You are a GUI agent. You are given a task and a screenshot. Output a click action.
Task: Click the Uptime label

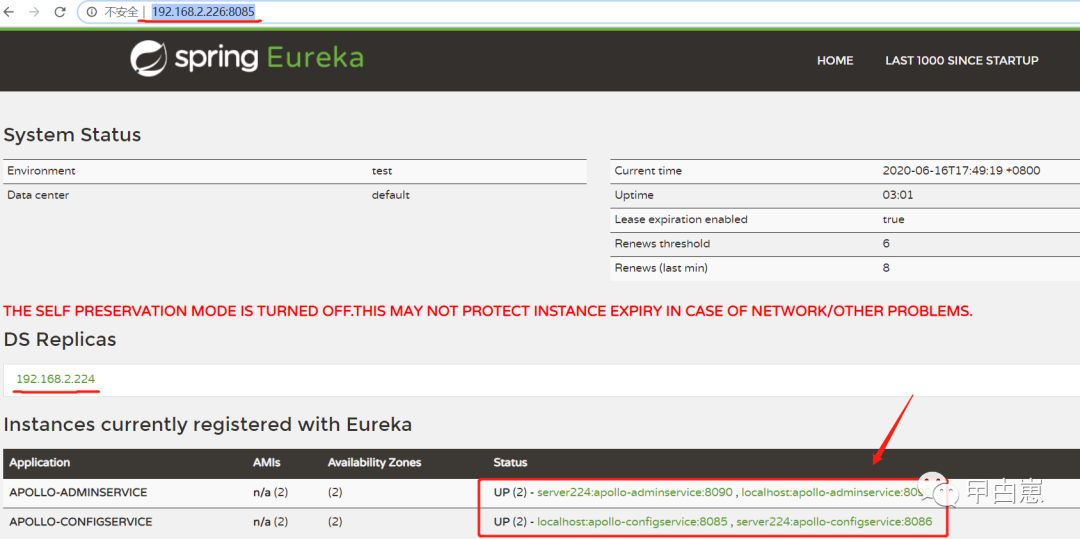point(634,195)
